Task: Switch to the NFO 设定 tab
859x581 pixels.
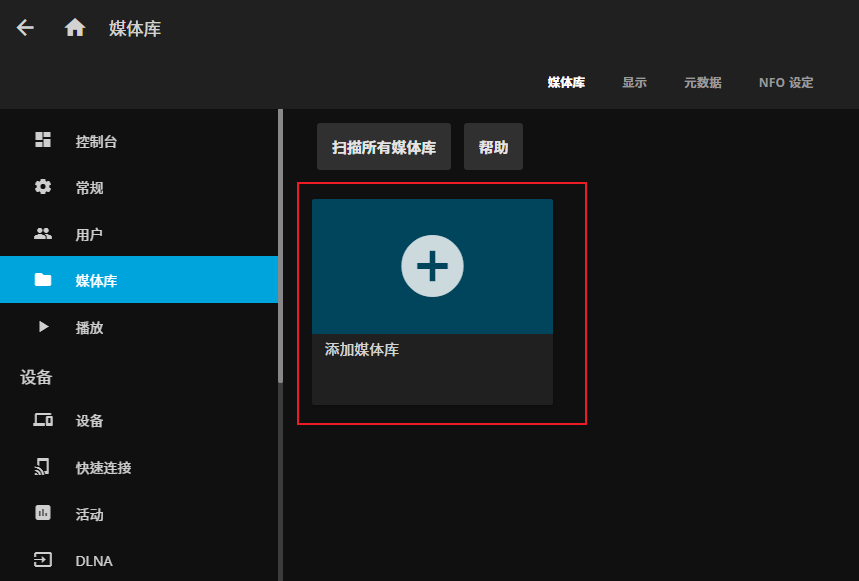Action: [x=786, y=83]
